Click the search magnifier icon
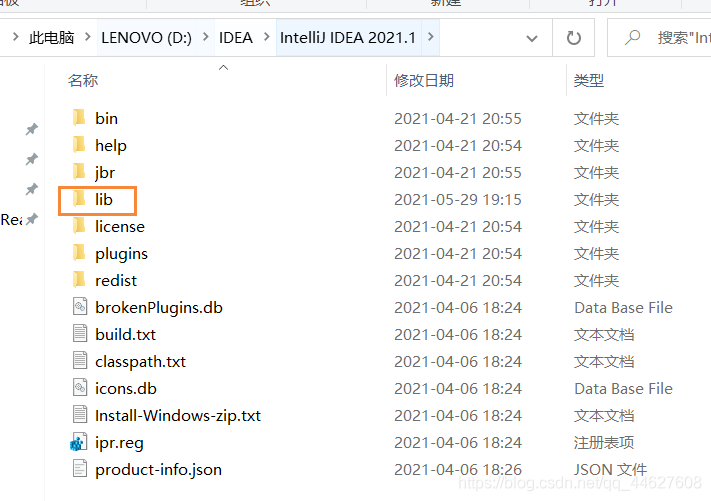Screen dimensions: 711x501 click(x=632, y=37)
